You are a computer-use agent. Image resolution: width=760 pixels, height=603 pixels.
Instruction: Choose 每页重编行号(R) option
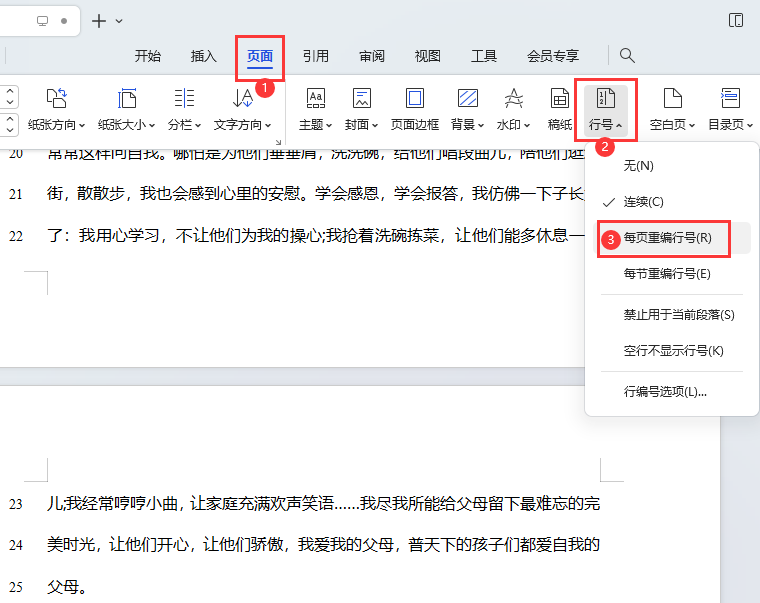pos(672,238)
